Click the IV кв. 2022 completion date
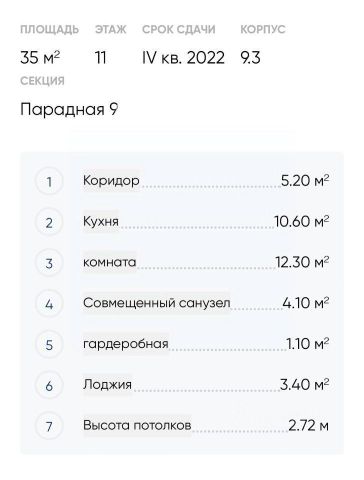364x480 pixels. click(183, 58)
